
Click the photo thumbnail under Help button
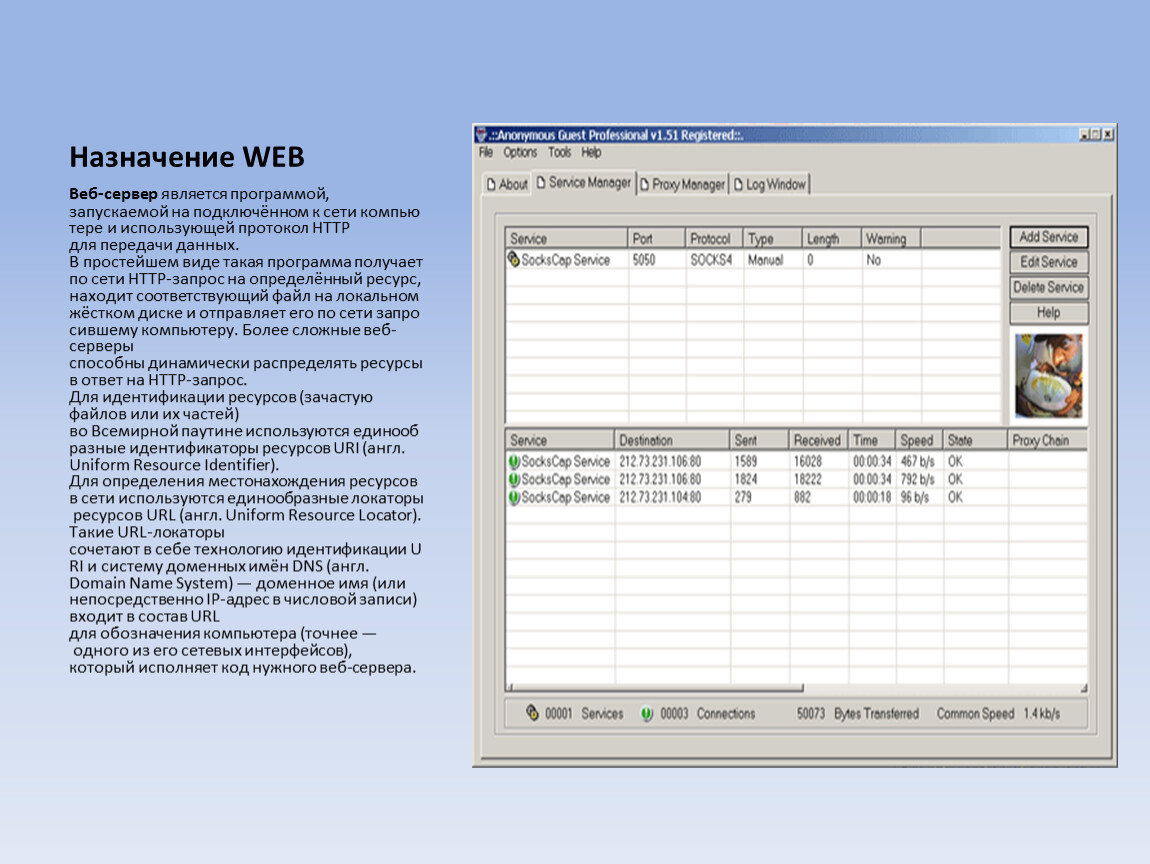pos(1048,376)
